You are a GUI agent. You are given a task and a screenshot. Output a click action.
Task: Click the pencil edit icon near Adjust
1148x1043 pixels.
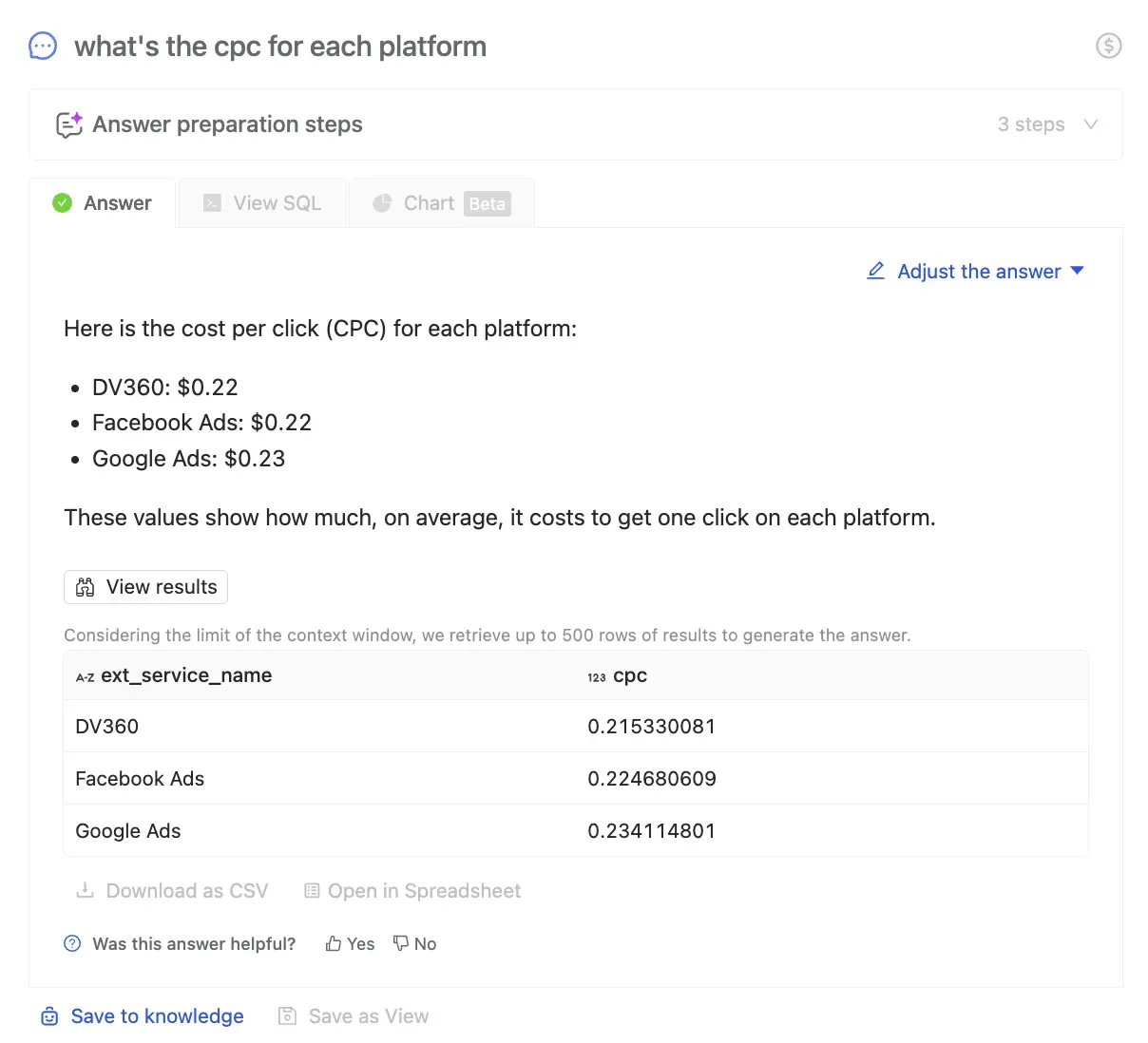(875, 271)
